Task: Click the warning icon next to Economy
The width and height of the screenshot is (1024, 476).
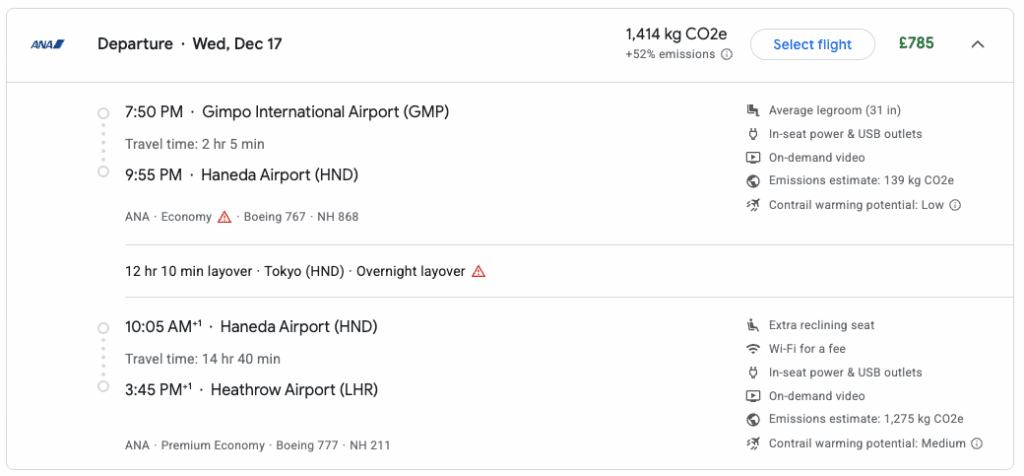Action: click(x=225, y=217)
